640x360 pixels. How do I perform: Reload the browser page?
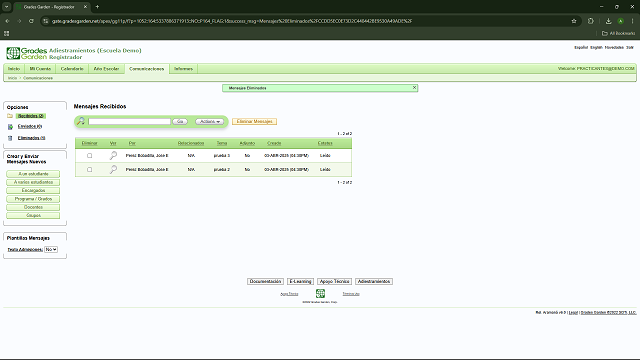31,21
